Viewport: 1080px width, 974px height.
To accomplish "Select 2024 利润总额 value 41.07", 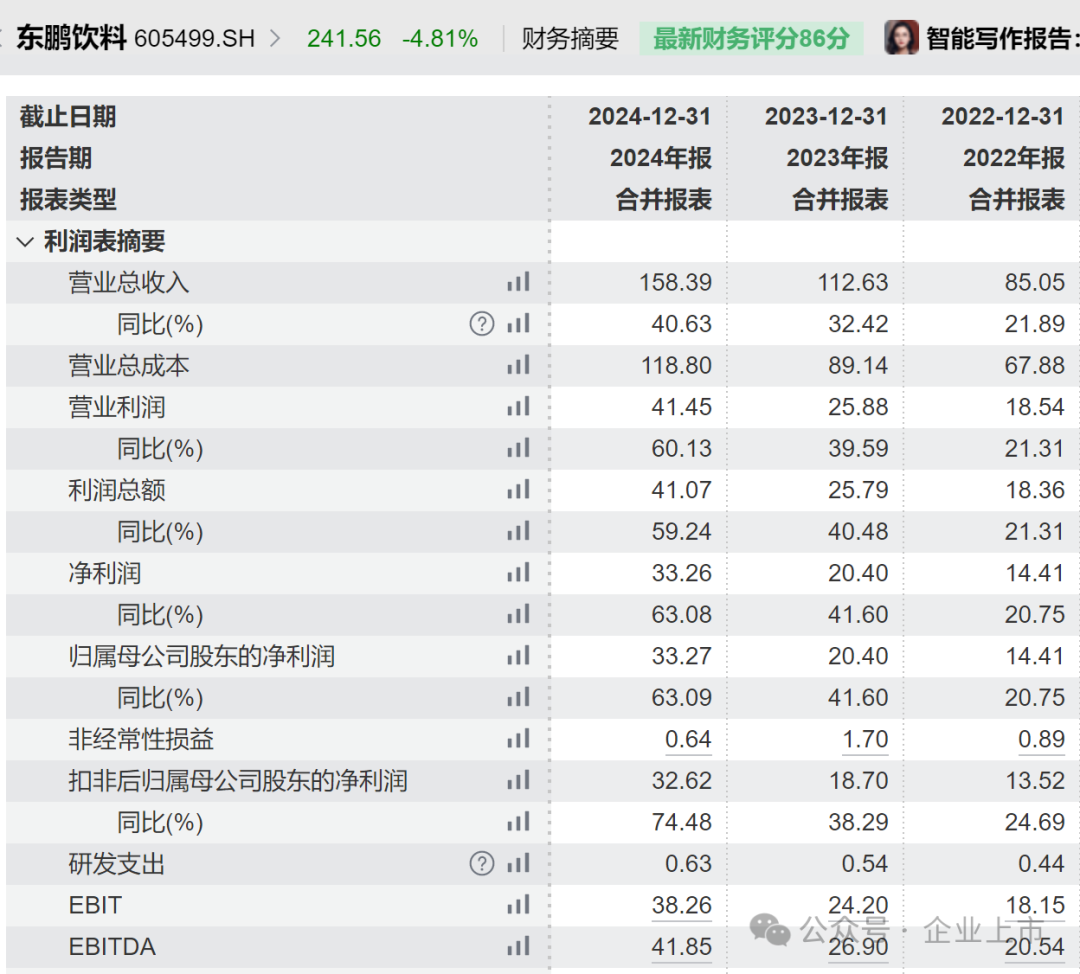I will click(x=681, y=490).
